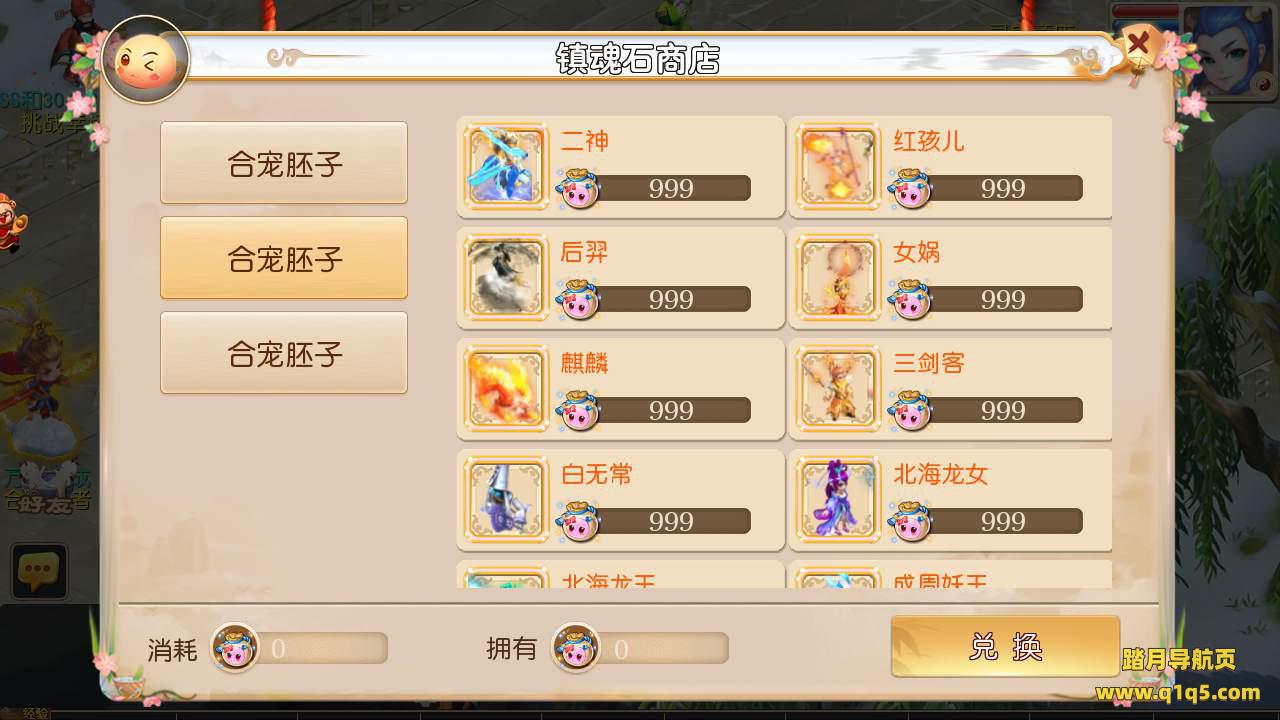Viewport: 1280px width, 720px height.
Task: Select the 白无常 pet portrait icon
Action: [x=507, y=499]
